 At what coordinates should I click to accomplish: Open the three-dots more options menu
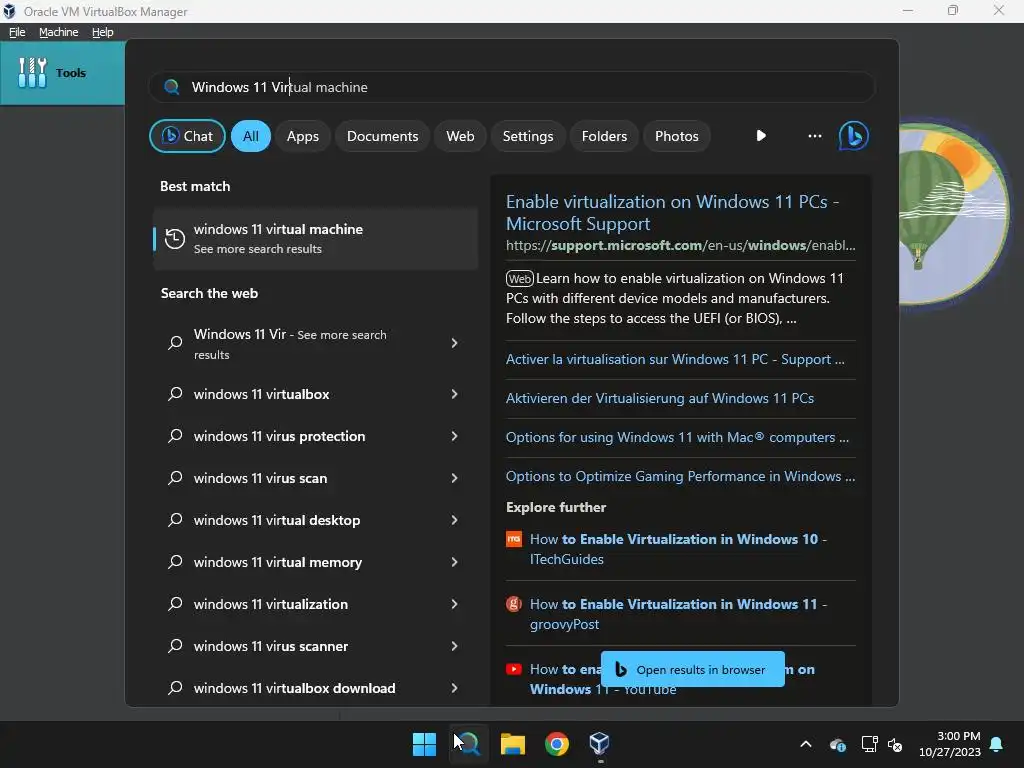click(814, 136)
